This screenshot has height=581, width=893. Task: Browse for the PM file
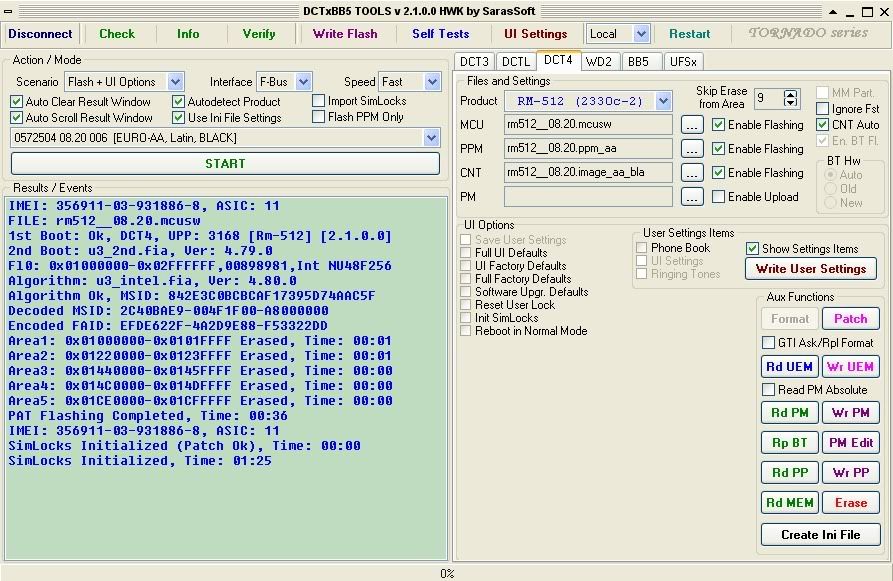(x=692, y=197)
